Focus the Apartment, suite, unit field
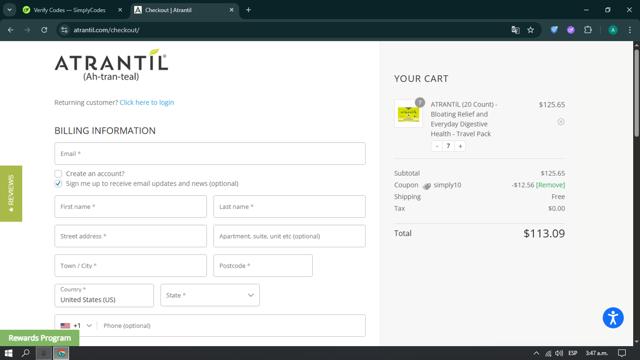Screen dimensions: 640x360 click(289, 236)
